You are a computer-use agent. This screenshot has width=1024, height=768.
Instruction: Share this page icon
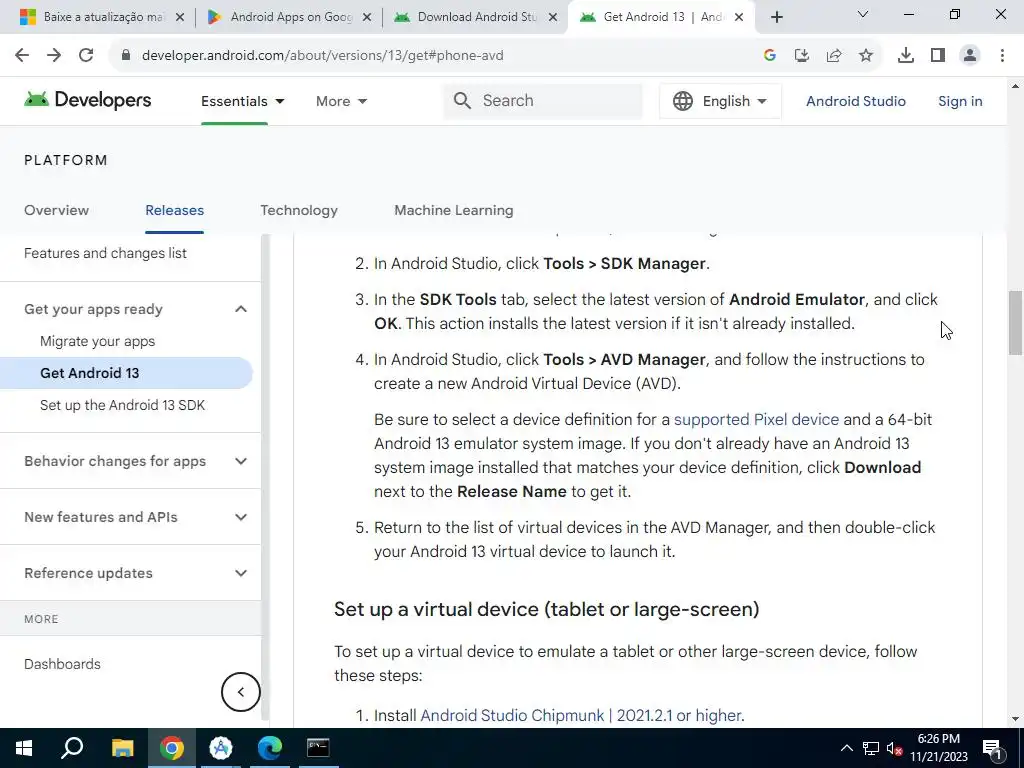tap(834, 56)
